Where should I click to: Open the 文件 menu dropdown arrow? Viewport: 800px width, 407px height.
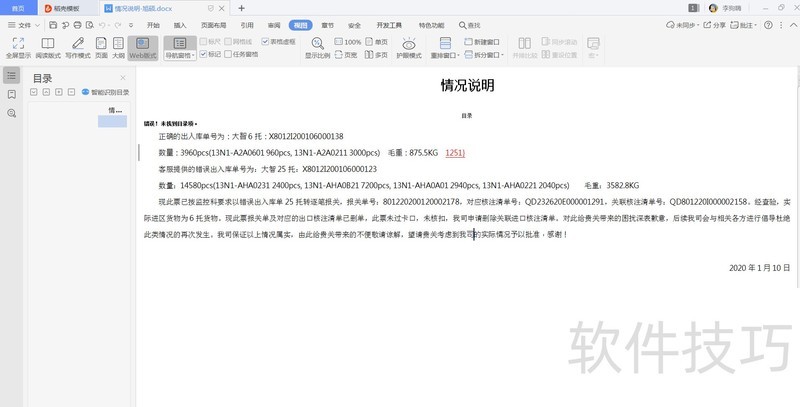(x=37, y=25)
